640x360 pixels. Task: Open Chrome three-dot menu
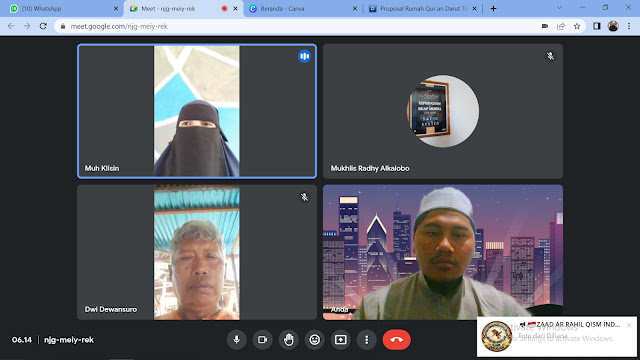click(629, 26)
